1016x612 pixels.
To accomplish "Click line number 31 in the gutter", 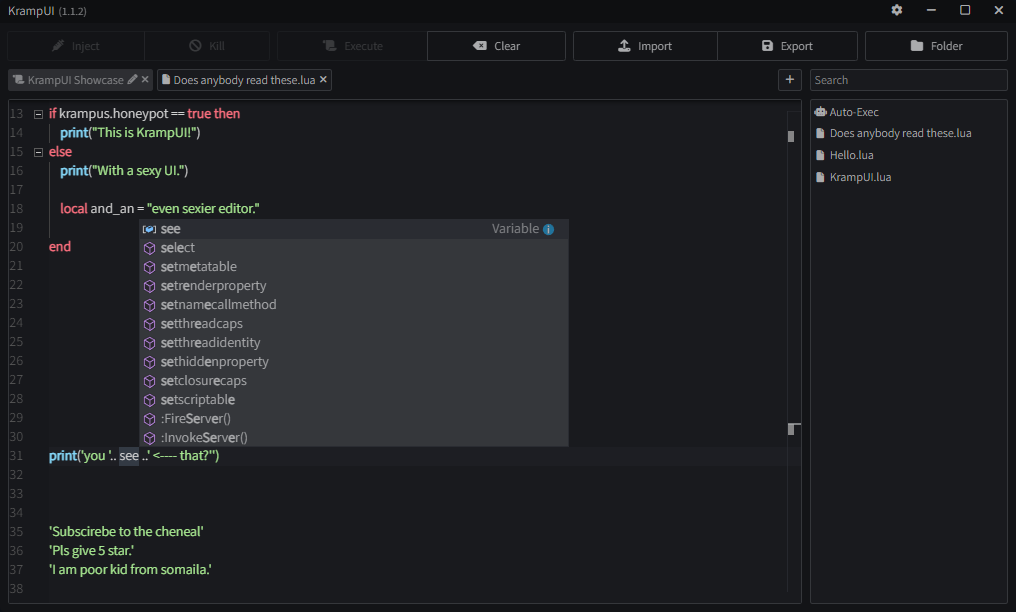I will click(16, 456).
